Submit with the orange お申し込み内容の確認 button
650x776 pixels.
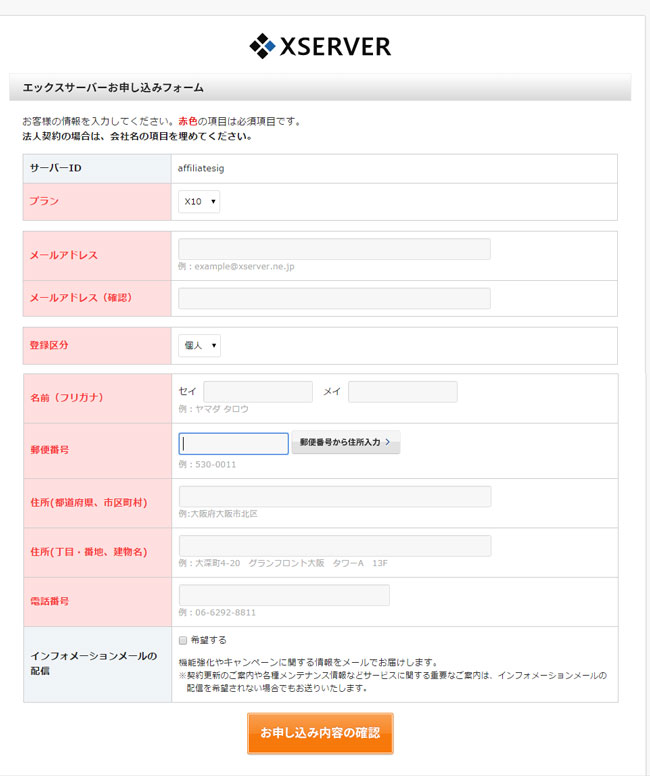pos(320,733)
